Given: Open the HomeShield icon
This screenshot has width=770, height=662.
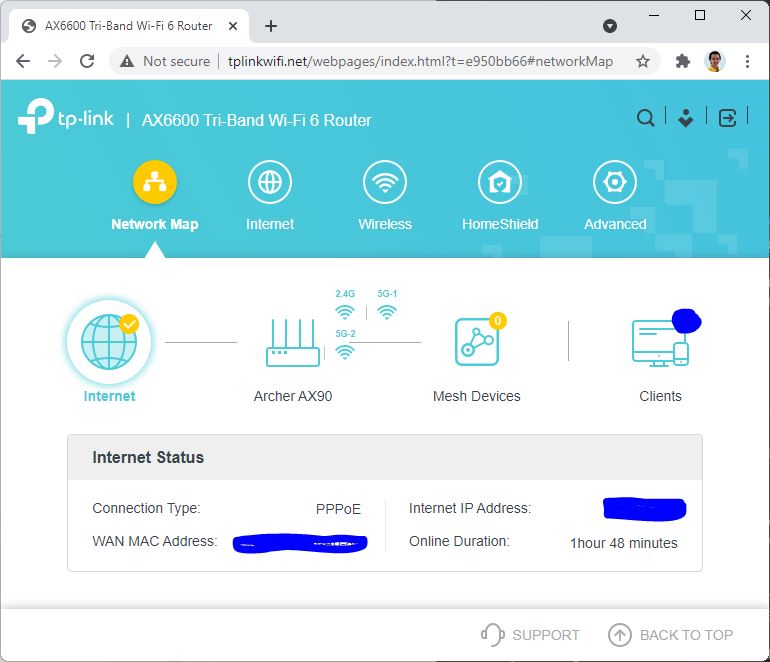Looking at the screenshot, I should click(500, 182).
